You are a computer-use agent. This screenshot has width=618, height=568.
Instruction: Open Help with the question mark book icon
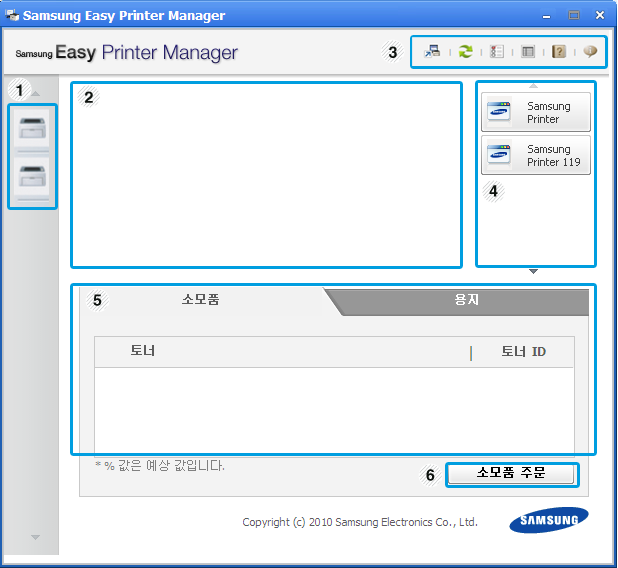coord(559,51)
